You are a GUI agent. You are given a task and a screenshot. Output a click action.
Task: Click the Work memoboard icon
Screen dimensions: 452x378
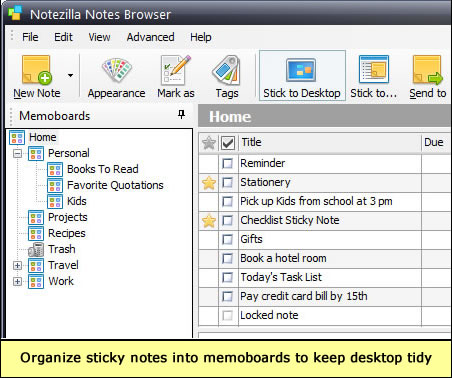(x=36, y=282)
